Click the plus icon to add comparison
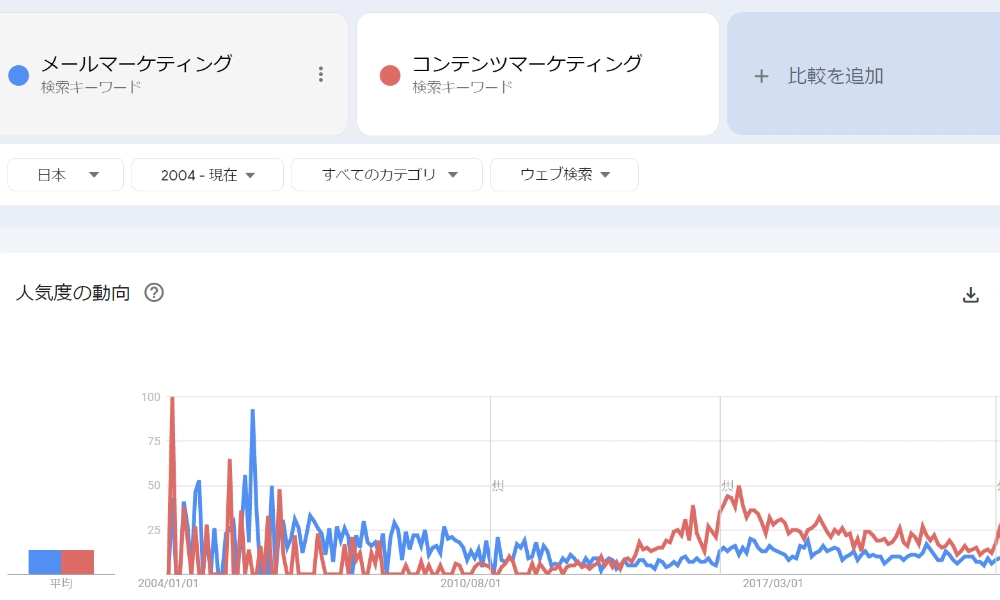 point(762,76)
